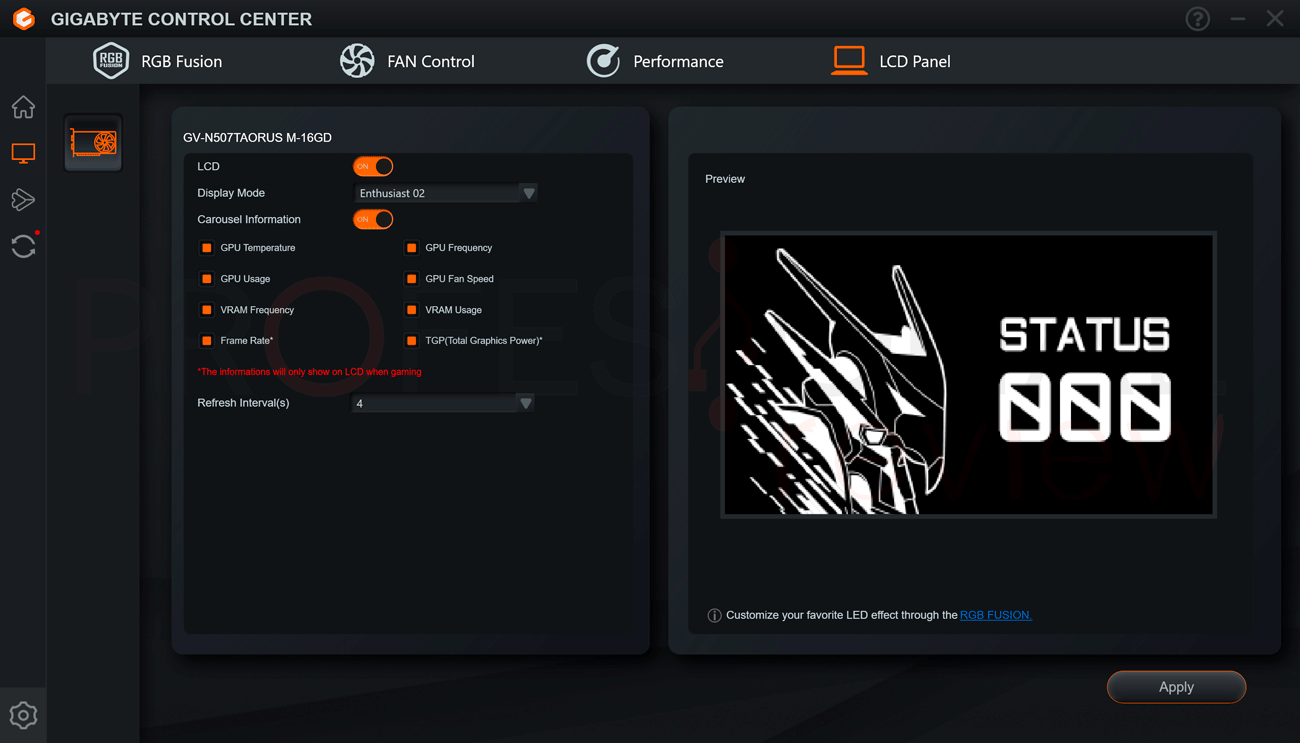1300x743 pixels.
Task: Click the info icon beside Customize text
Action: (714, 615)
